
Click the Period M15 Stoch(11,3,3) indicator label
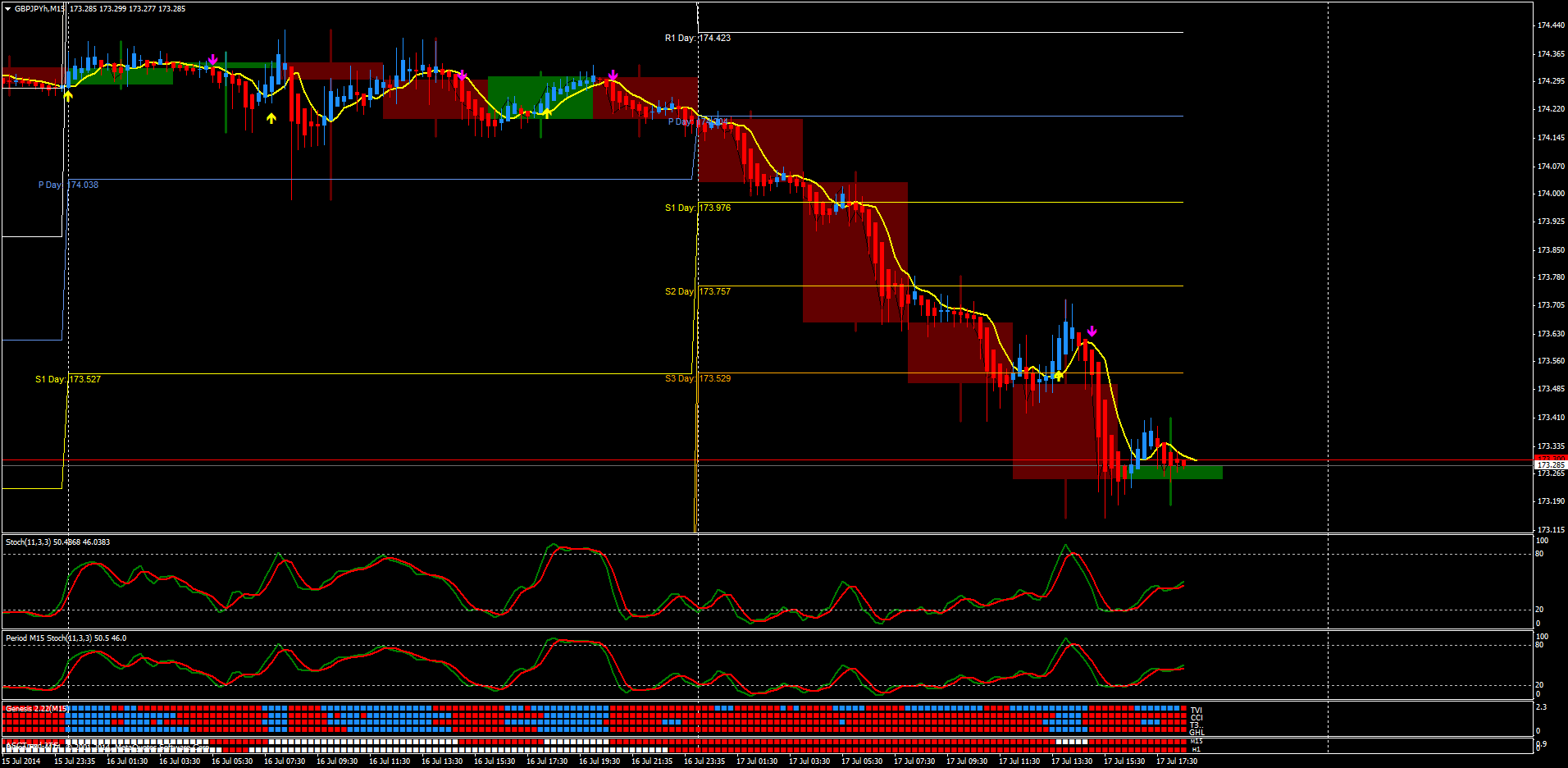pyautogui.click(x=66, y=638)
